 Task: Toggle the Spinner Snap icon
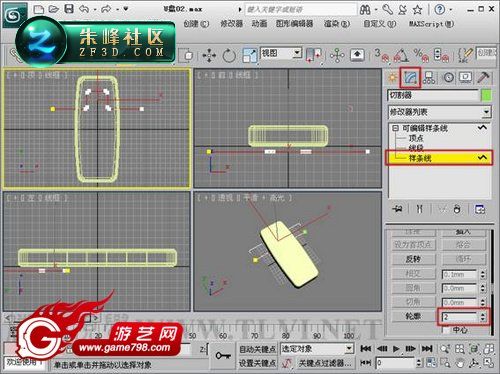[441, 55]
